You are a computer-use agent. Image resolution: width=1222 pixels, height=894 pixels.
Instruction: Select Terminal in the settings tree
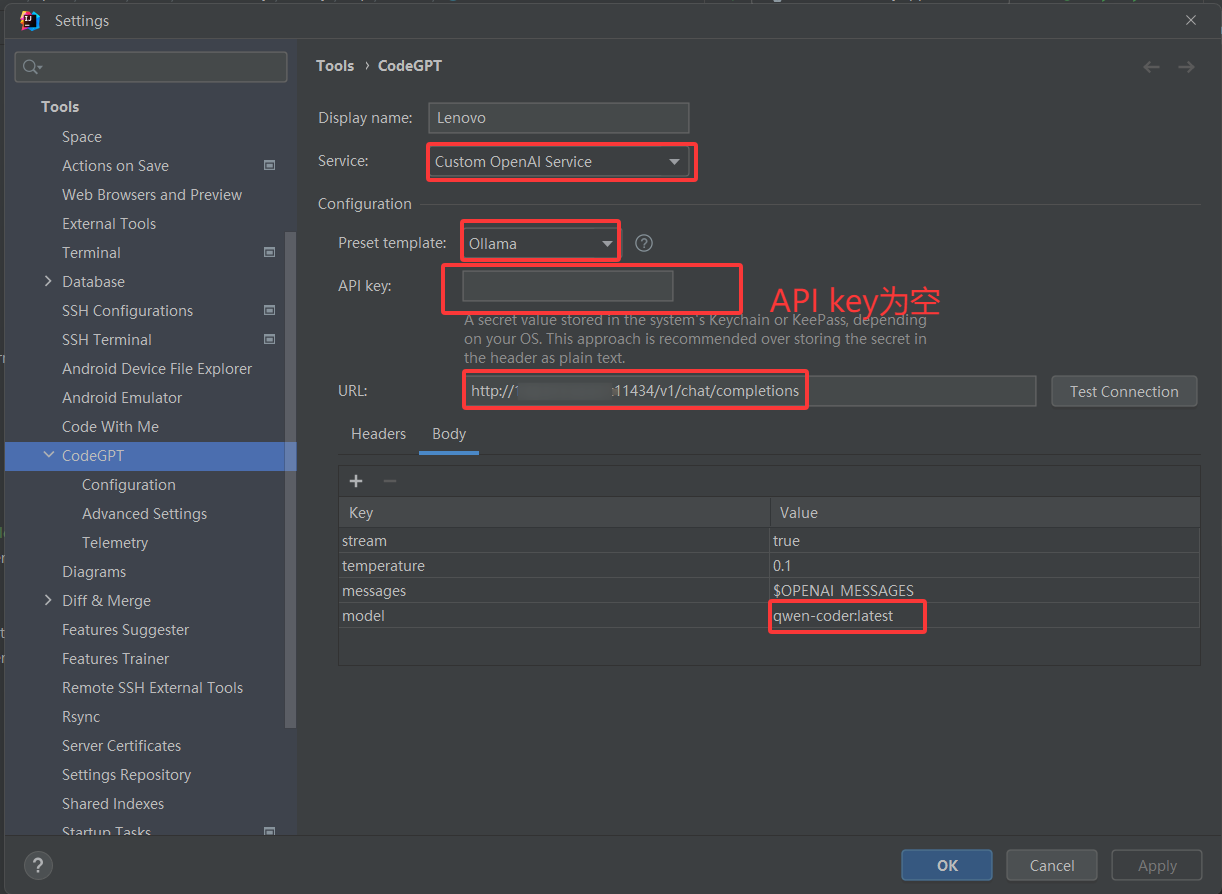[91, 252]
